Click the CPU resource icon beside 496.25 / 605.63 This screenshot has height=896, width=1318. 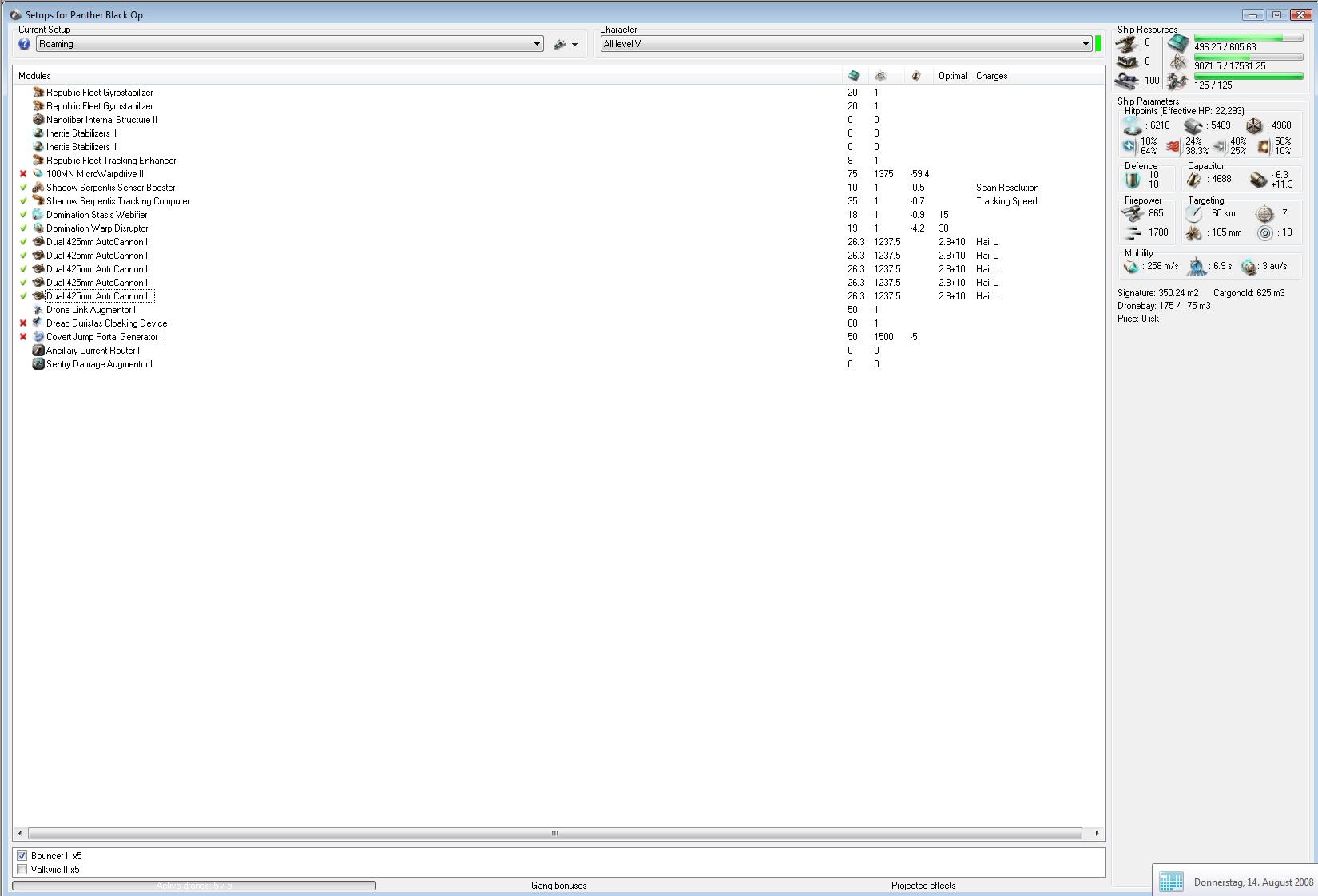coord(1177,43)
